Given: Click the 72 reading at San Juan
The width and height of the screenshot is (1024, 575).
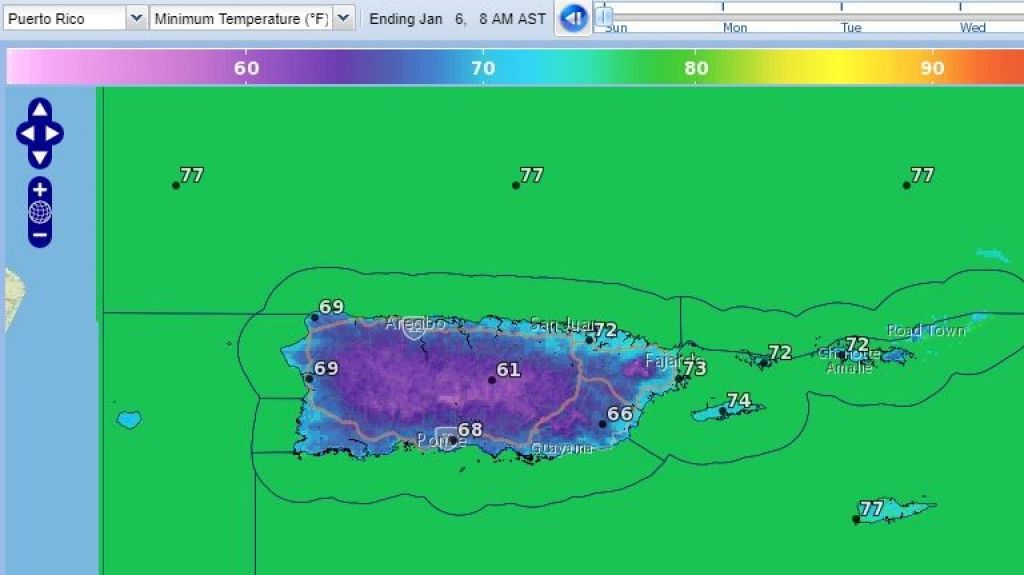Looking at the screenshot, I should [x=590, y=340].
